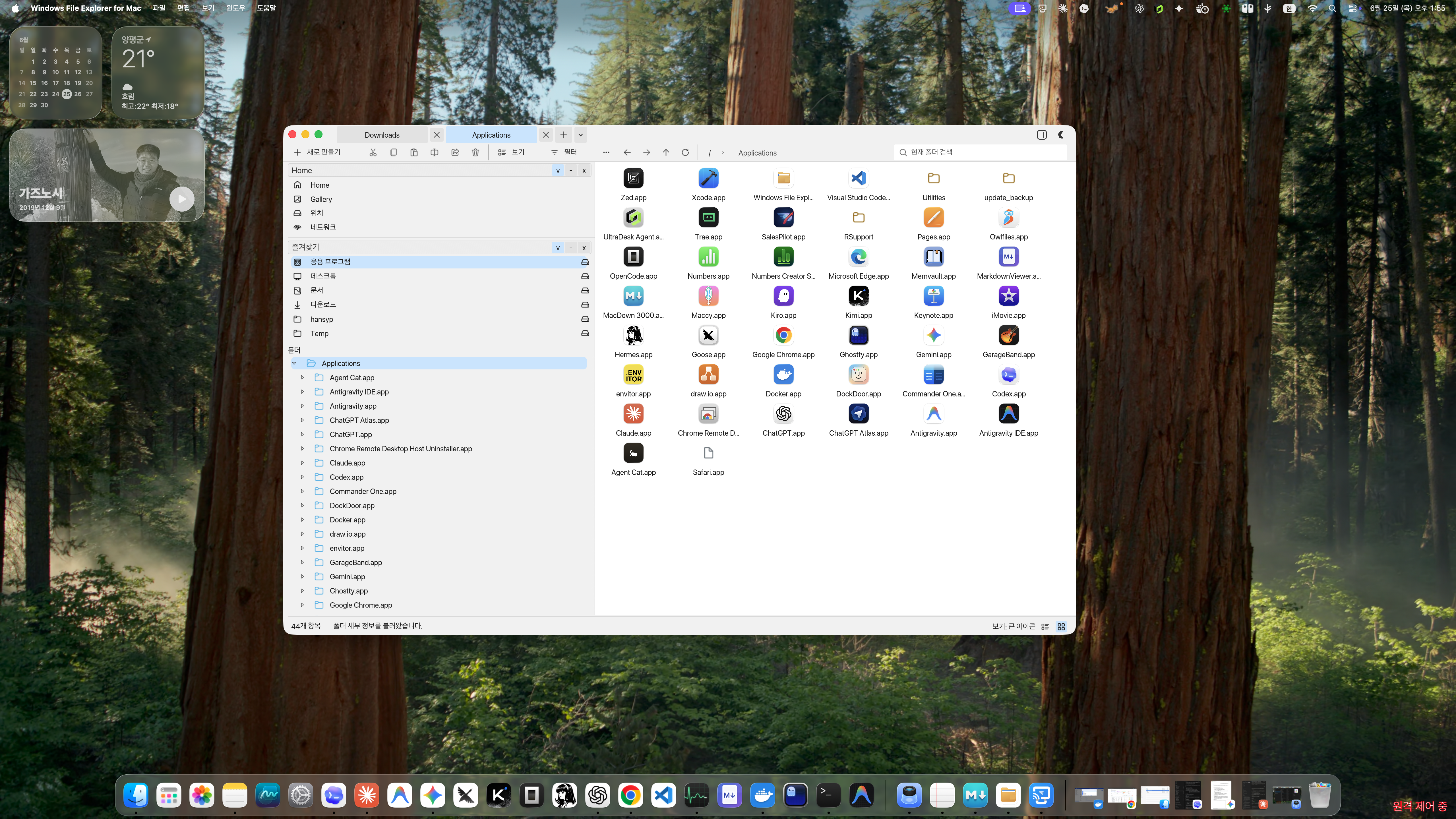Toggle dark mode moon icon

(x=1061, y=135)
